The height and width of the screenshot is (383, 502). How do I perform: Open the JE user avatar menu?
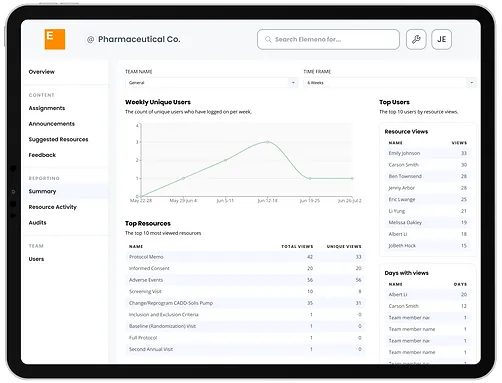[x=442, y=39]
